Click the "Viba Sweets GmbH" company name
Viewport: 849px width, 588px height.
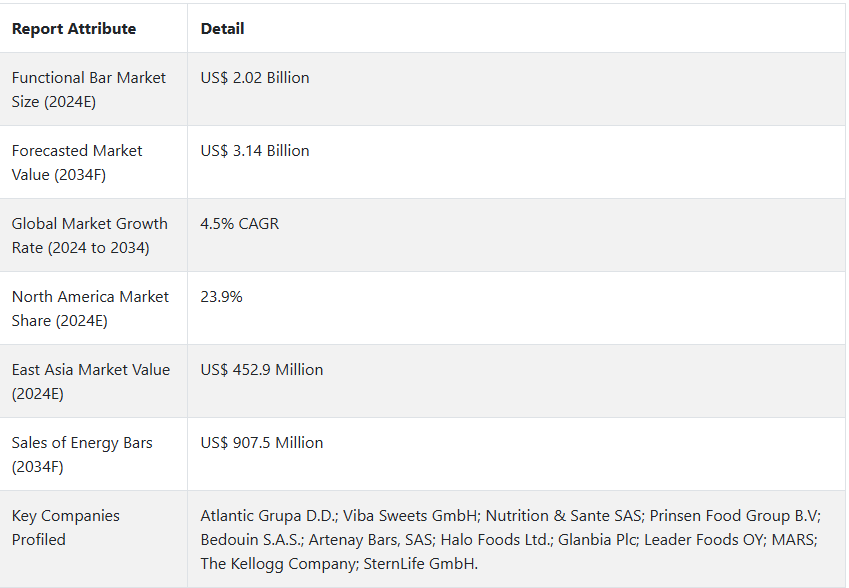pyautogui.click(x=410, y=516)
